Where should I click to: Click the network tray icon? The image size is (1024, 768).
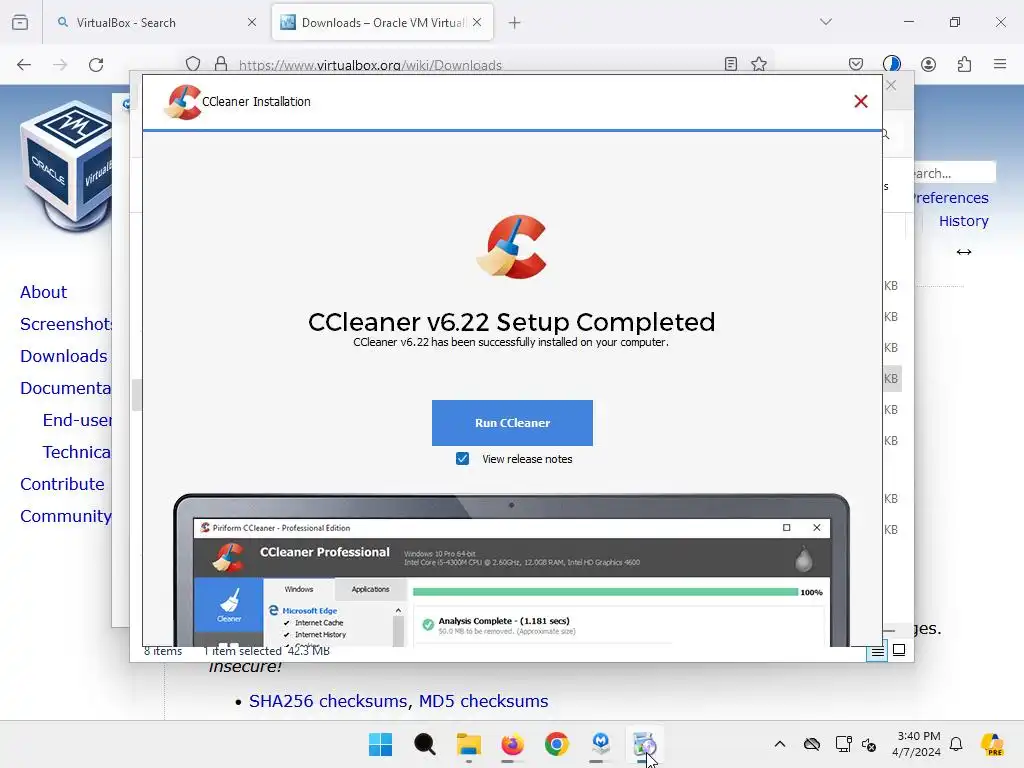coord(843,744)
